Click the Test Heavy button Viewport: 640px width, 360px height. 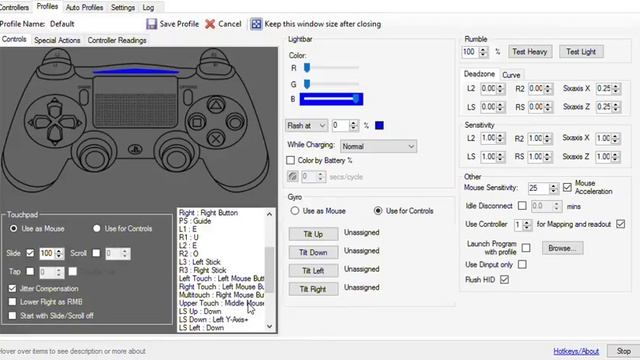coord(530,52)
